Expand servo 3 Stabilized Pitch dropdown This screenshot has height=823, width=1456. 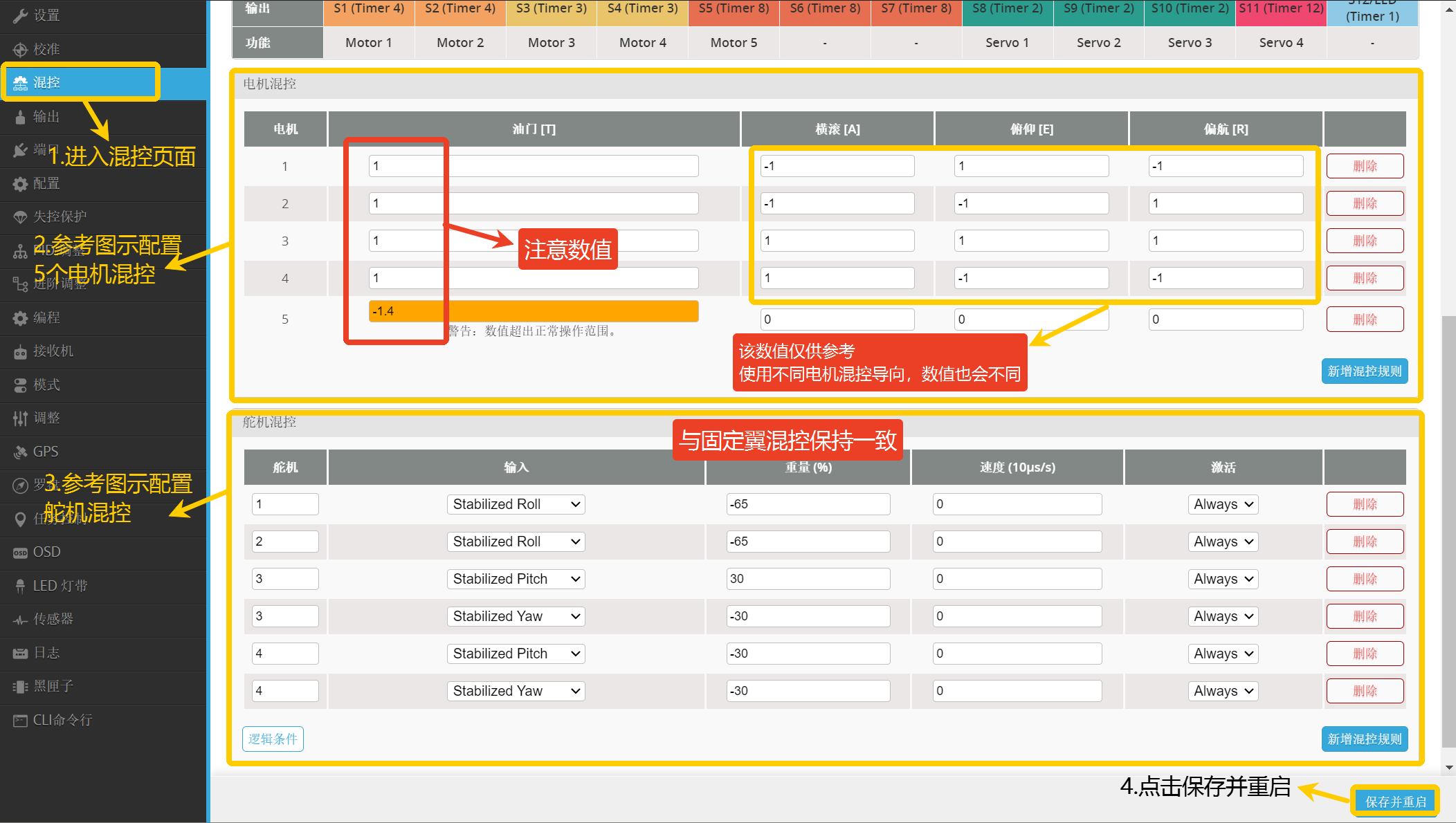point(516,579)
